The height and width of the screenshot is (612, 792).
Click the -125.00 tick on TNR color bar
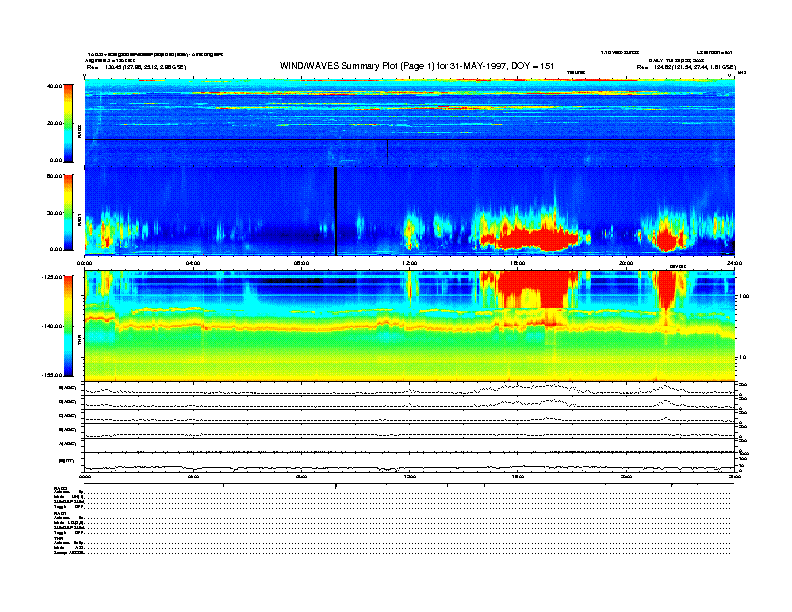tap(52, 277)
